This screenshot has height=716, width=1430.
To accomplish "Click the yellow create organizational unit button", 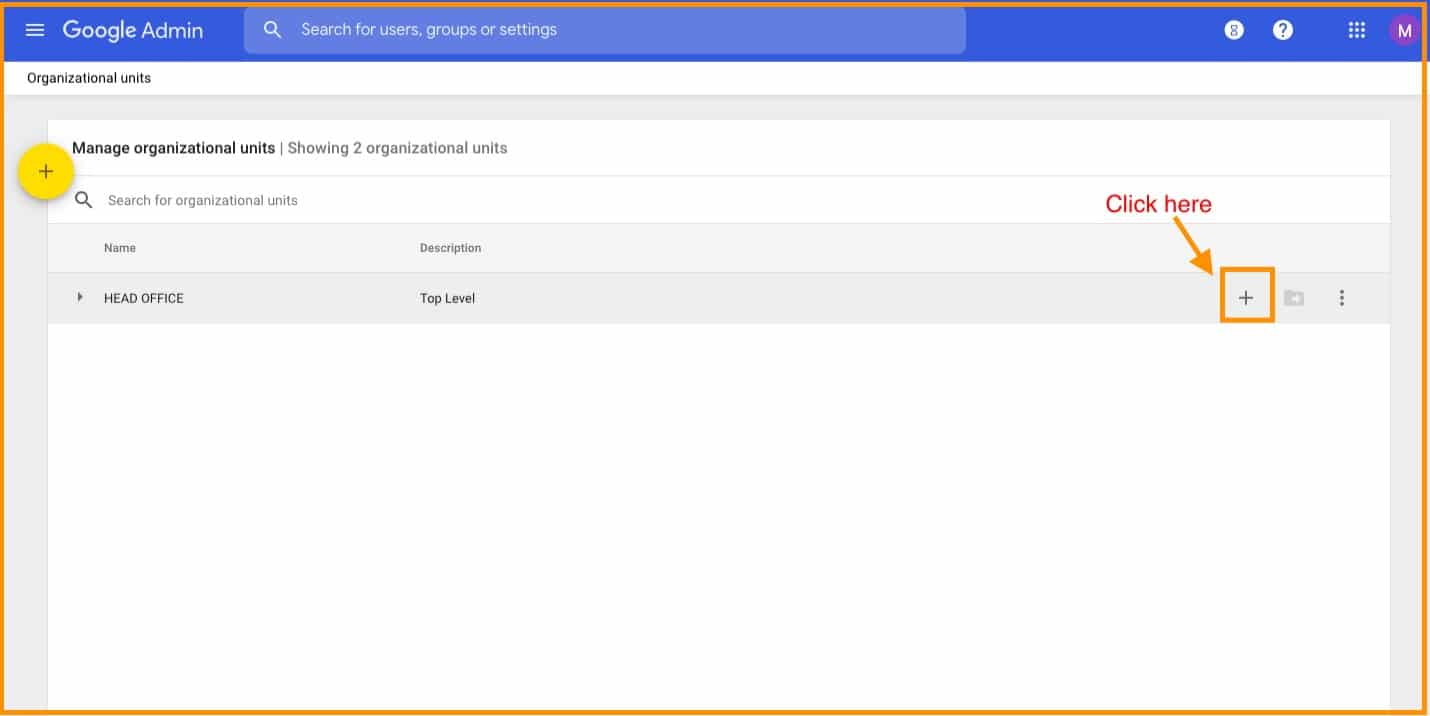I will (x=45, y=172).
